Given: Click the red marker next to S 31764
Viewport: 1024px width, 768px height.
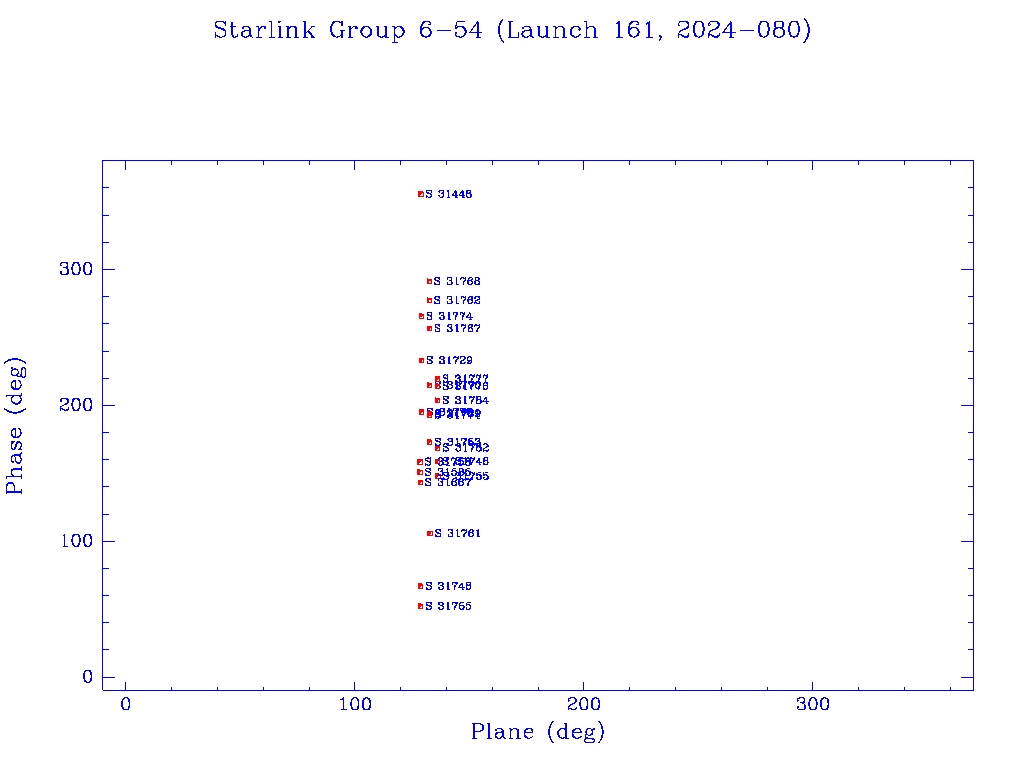Looking at the screenshot, I should click(x=438, y=400).
